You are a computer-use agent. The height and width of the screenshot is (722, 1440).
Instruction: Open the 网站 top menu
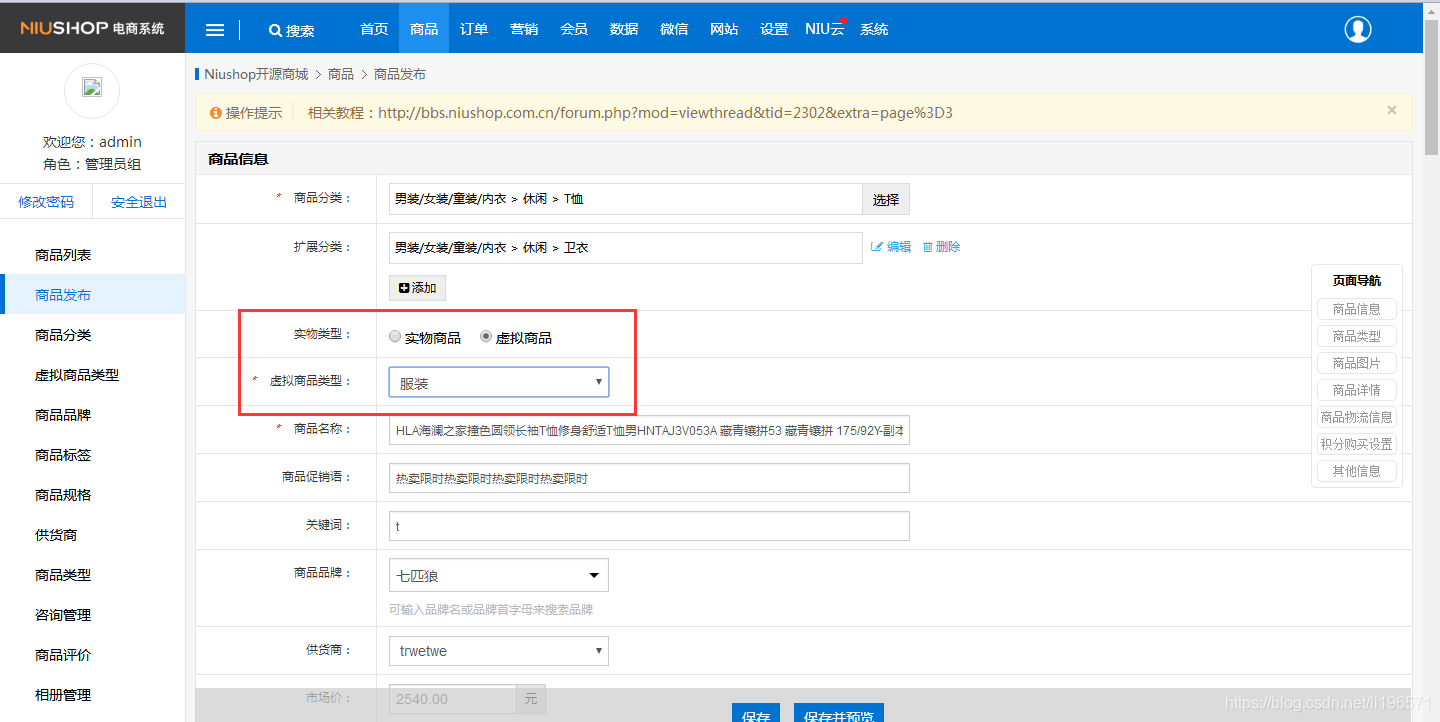(724, 30)
